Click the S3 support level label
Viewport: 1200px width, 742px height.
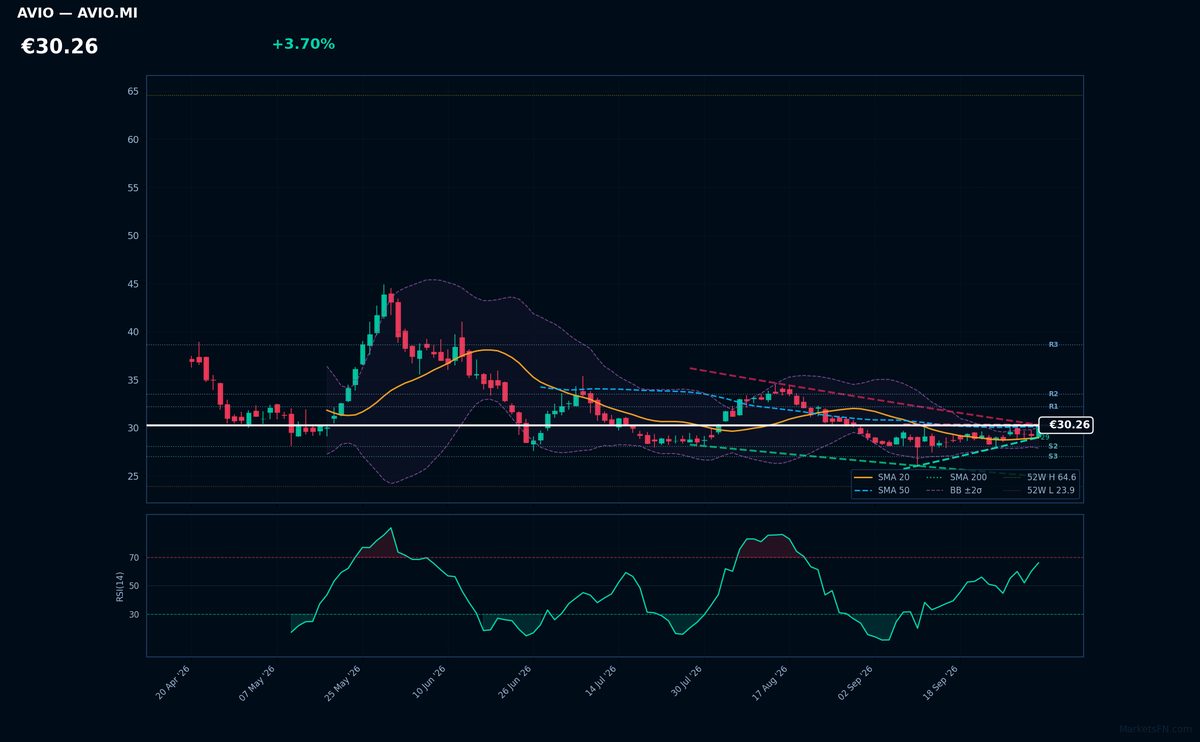pyautogui.click(x=1053, y=456)
